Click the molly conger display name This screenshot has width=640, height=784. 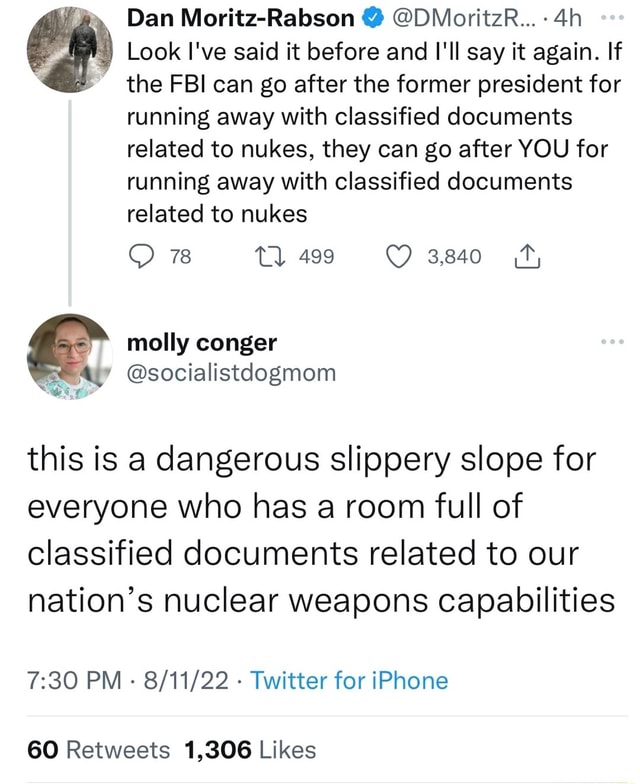(203, 343)
